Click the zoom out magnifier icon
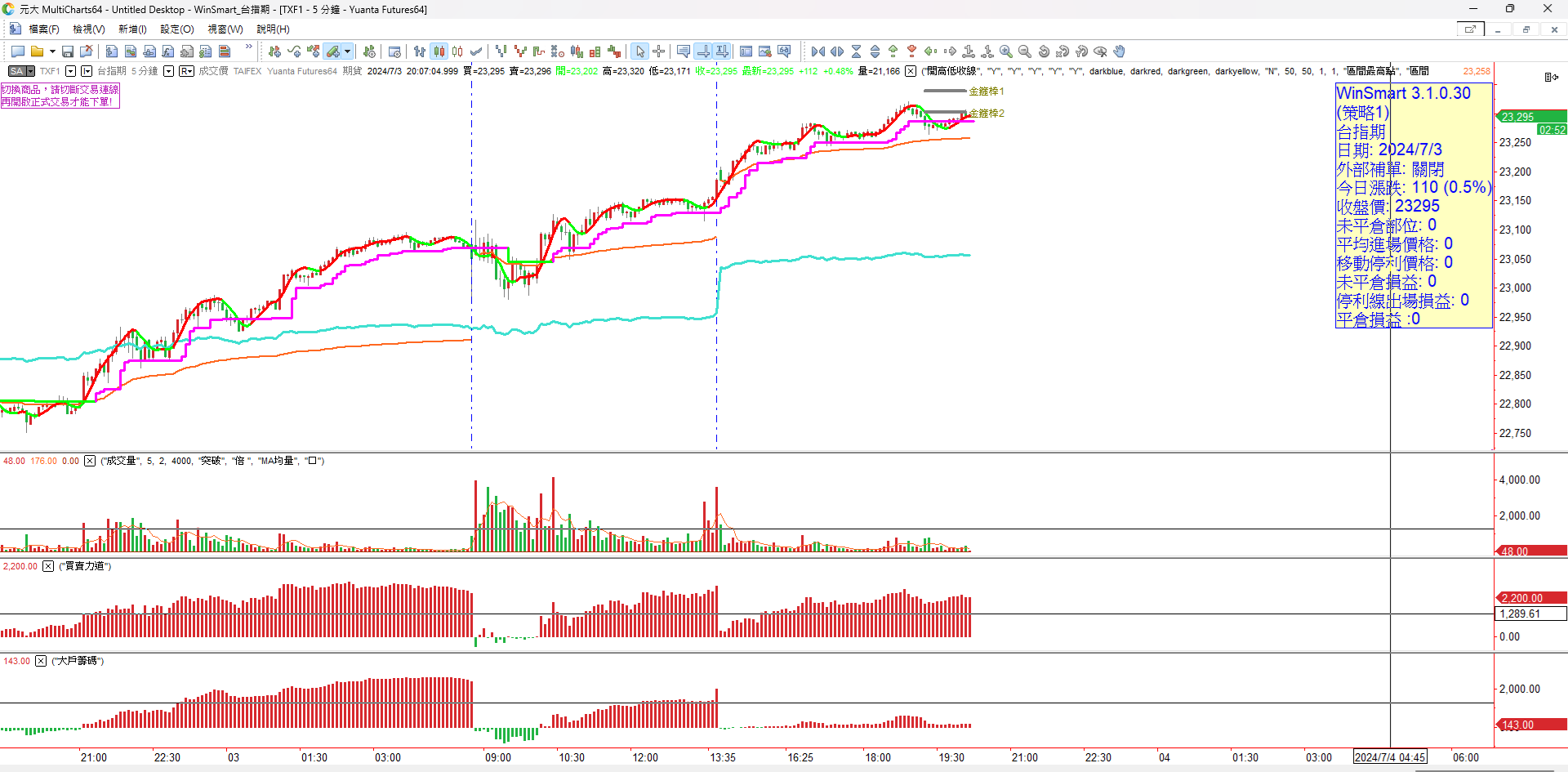 [1025, 51]
